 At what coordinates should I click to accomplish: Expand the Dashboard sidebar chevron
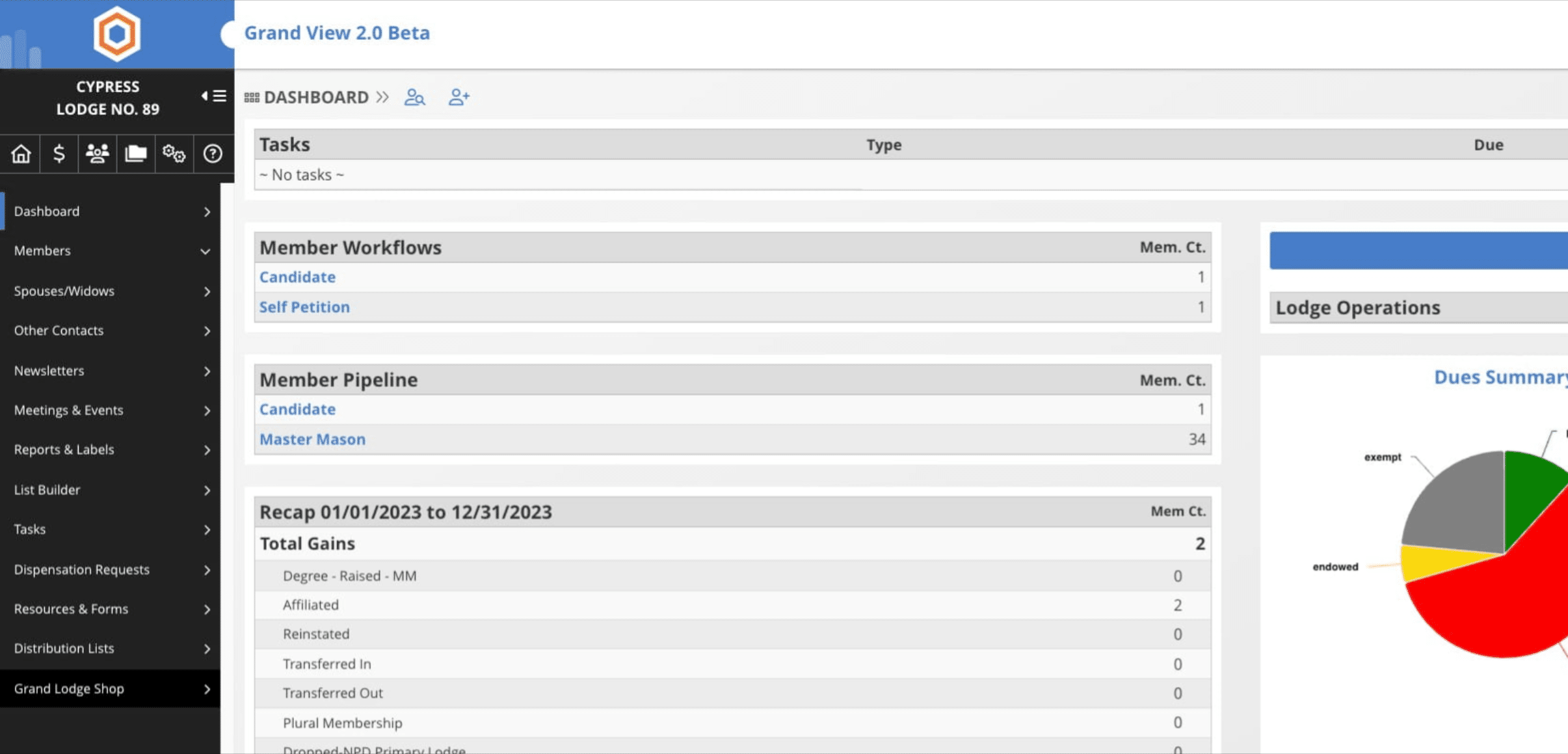point(207,212)
